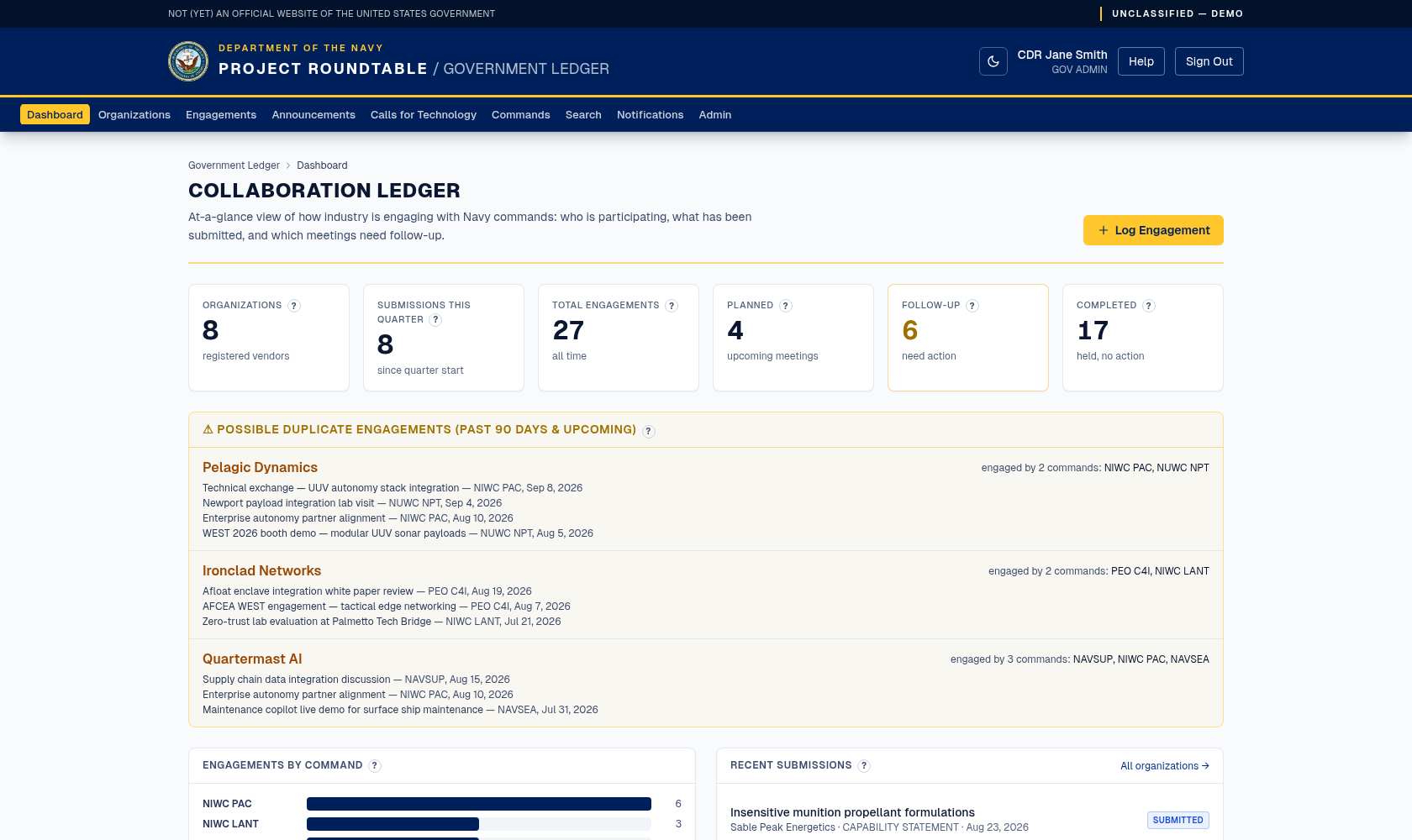This screenshot has width=1412, height=840.
Task: Open the Completed stat card
Action: (x=1143, y=338)
